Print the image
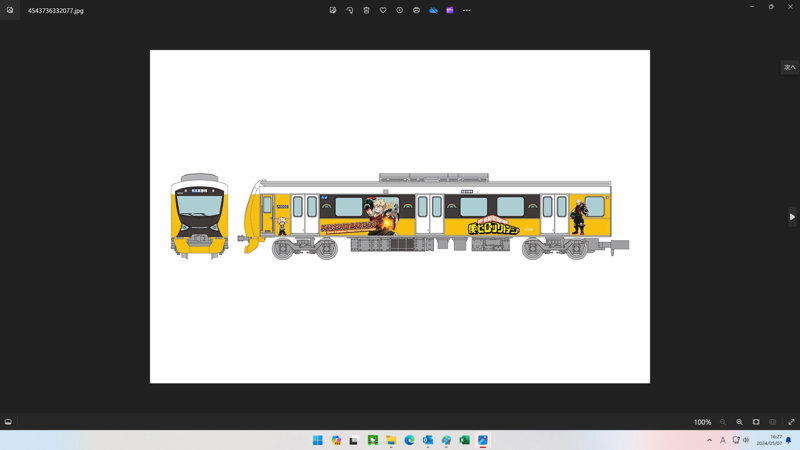This screenshot has height=450, width=800. coord(416,10)
